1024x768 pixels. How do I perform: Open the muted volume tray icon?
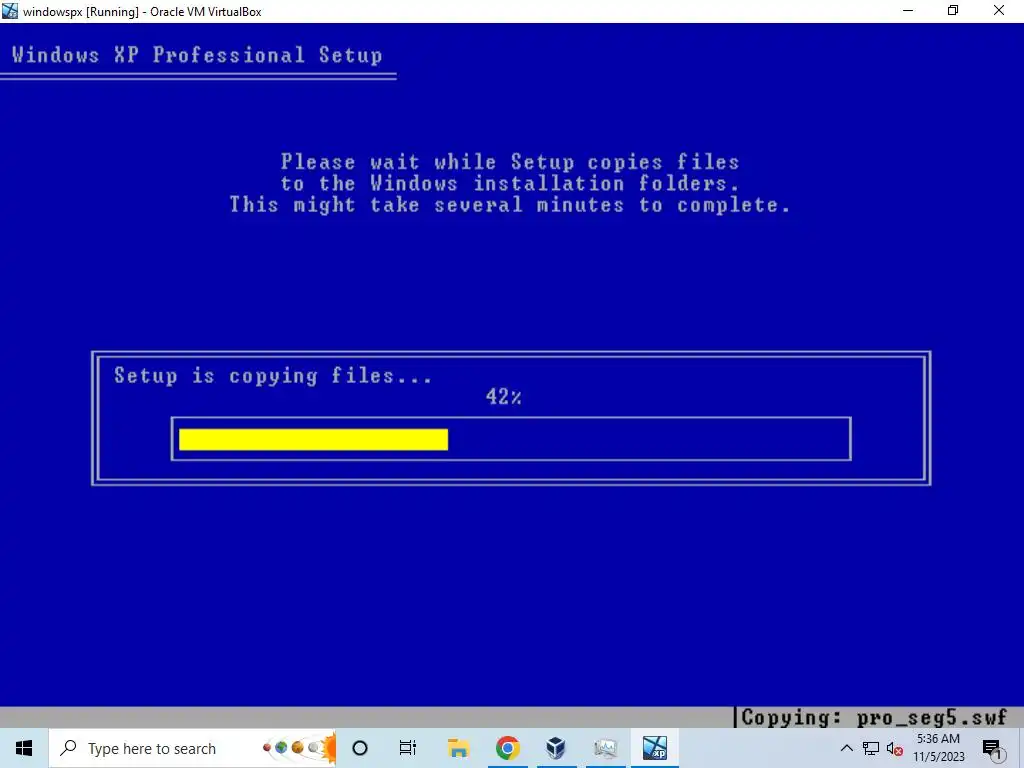[x=895, y=749]
